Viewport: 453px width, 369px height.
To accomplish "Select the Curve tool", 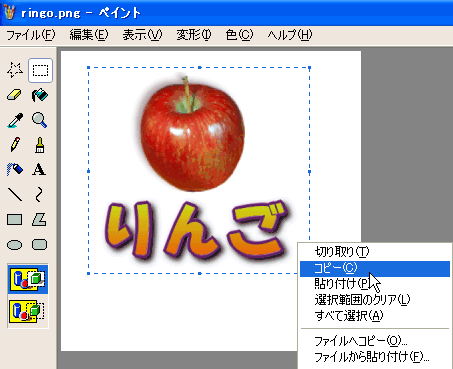I will [x=40, y=194].
